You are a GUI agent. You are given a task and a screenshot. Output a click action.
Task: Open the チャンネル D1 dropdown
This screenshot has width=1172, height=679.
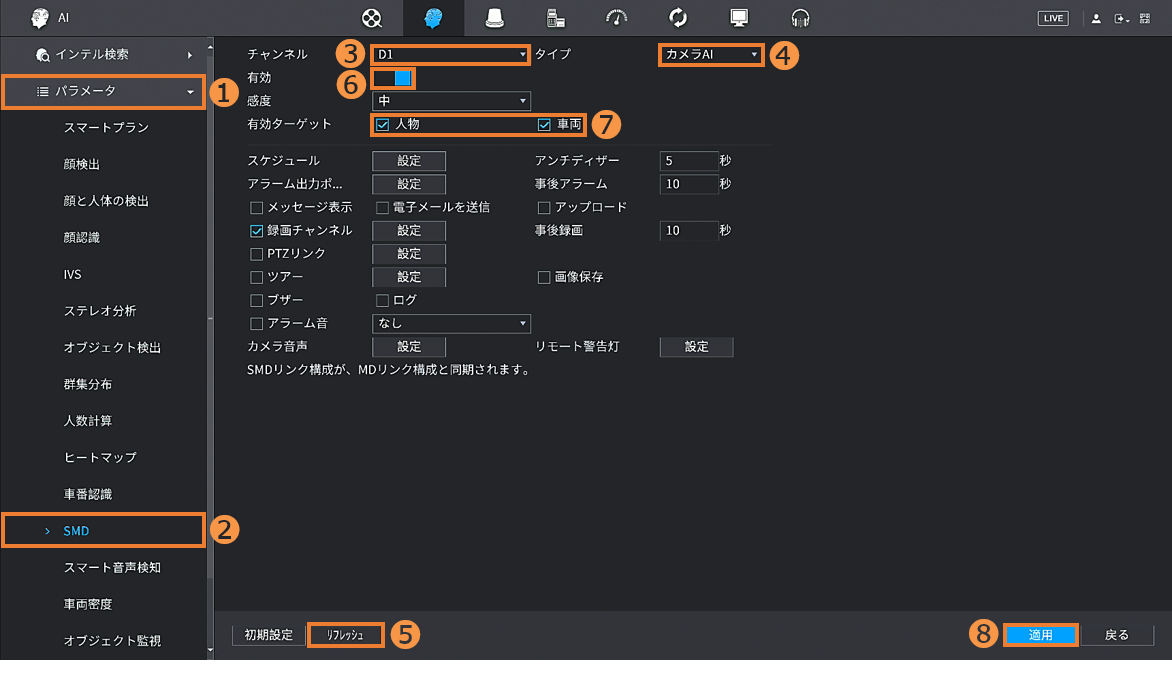[x=450, y=54]
